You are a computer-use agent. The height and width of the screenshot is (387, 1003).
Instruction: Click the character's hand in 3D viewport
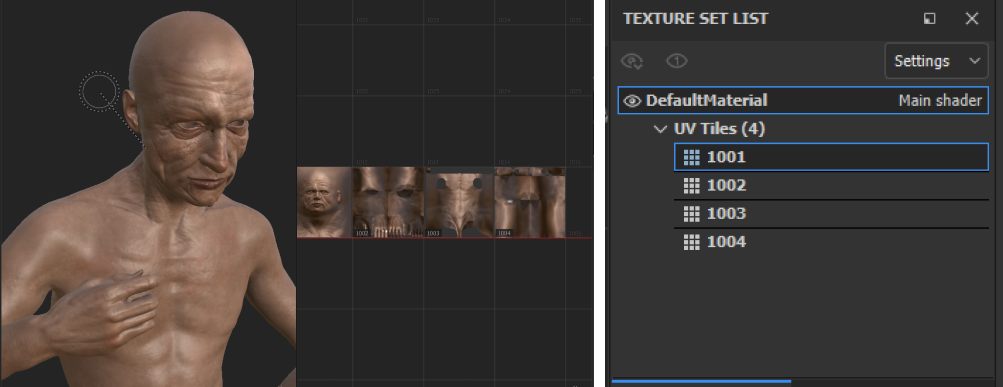pos(102,315)
